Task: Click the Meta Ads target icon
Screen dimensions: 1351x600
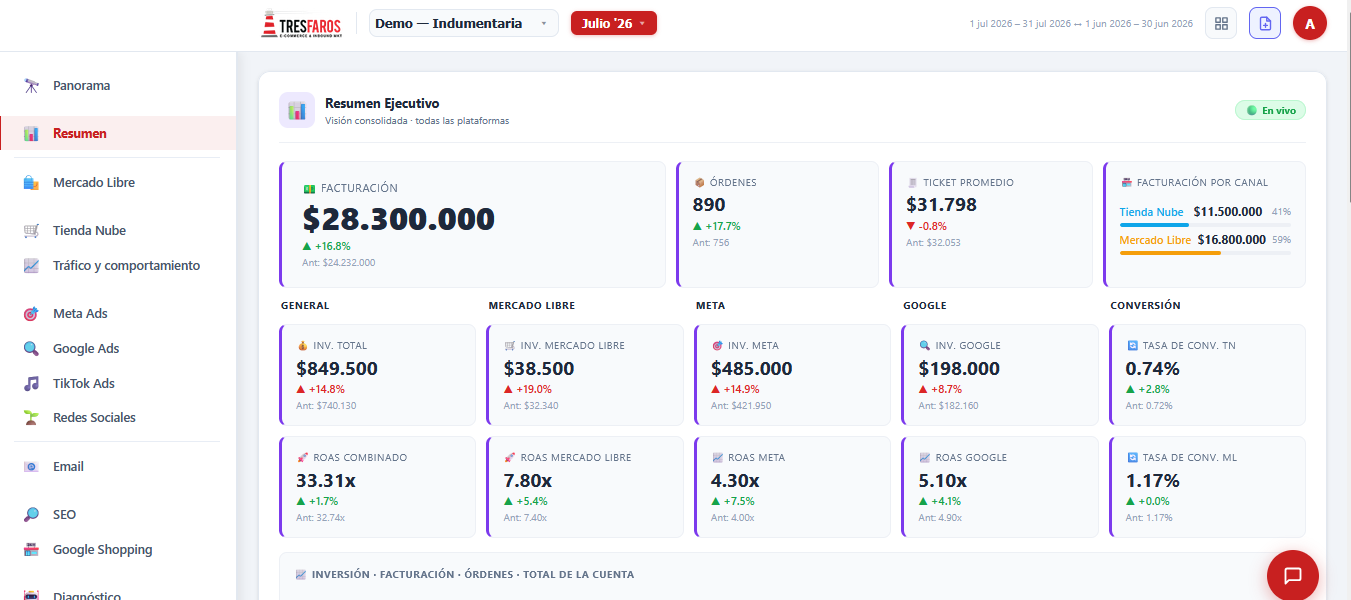Action: [32, 314]
